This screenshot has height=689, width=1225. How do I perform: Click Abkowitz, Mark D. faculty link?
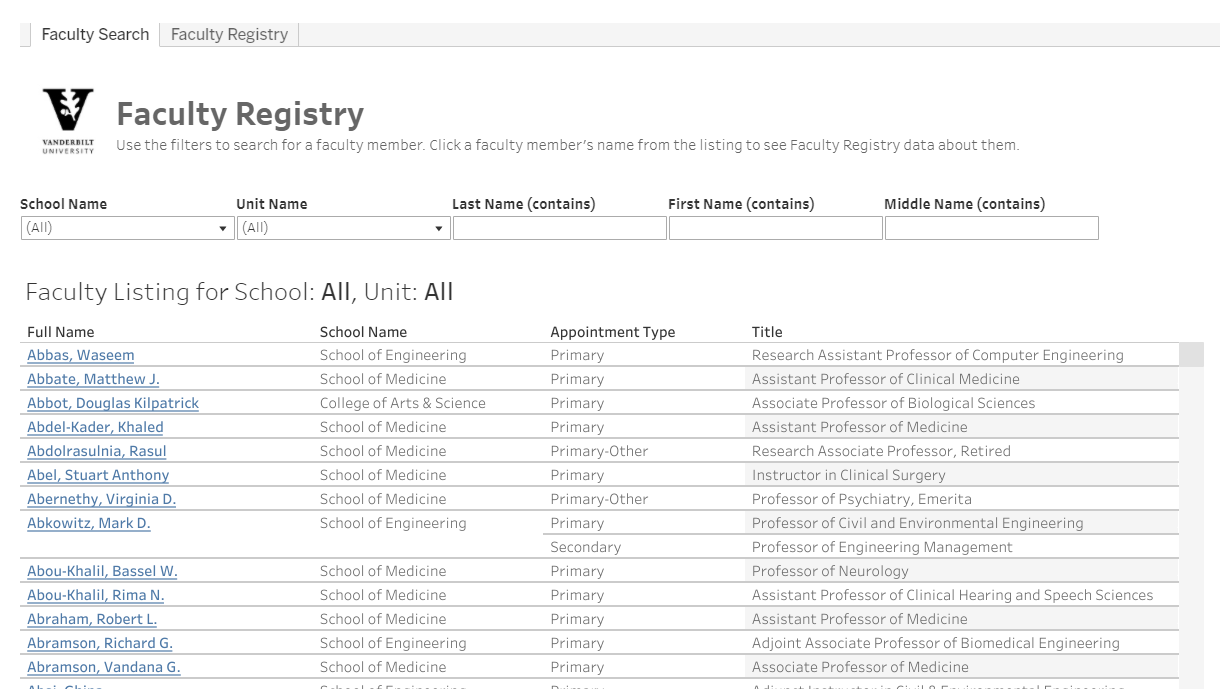[88, 523]
